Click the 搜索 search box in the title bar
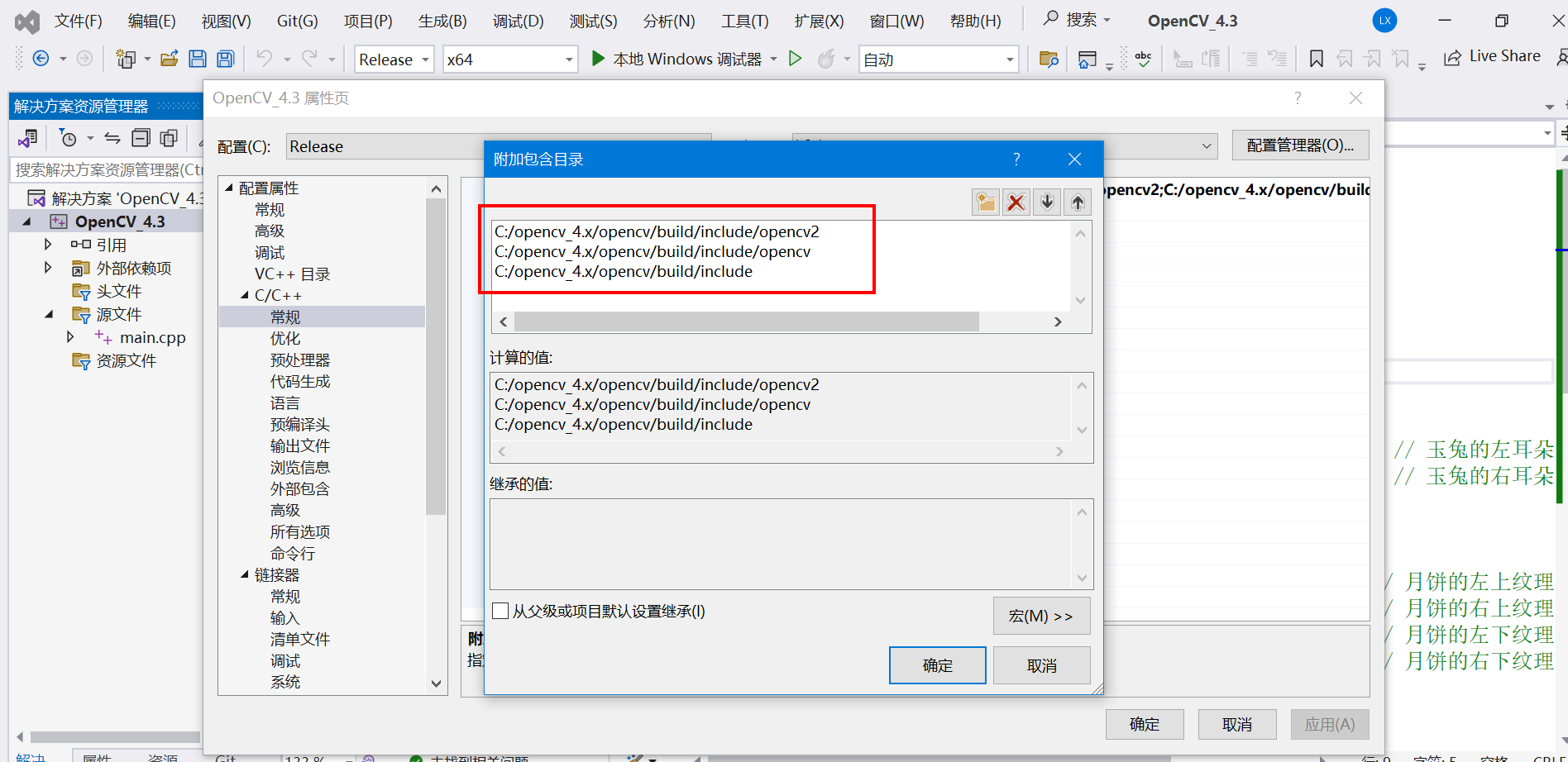This screenshot has width=1568, height=762. [x=1078, y=20]
